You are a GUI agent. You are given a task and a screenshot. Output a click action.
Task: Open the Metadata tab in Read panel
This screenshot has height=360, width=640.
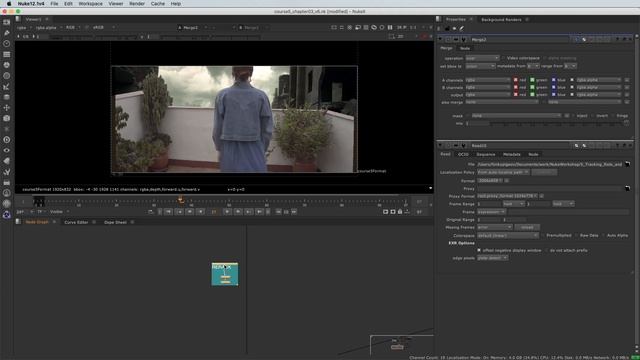point(511,154)
